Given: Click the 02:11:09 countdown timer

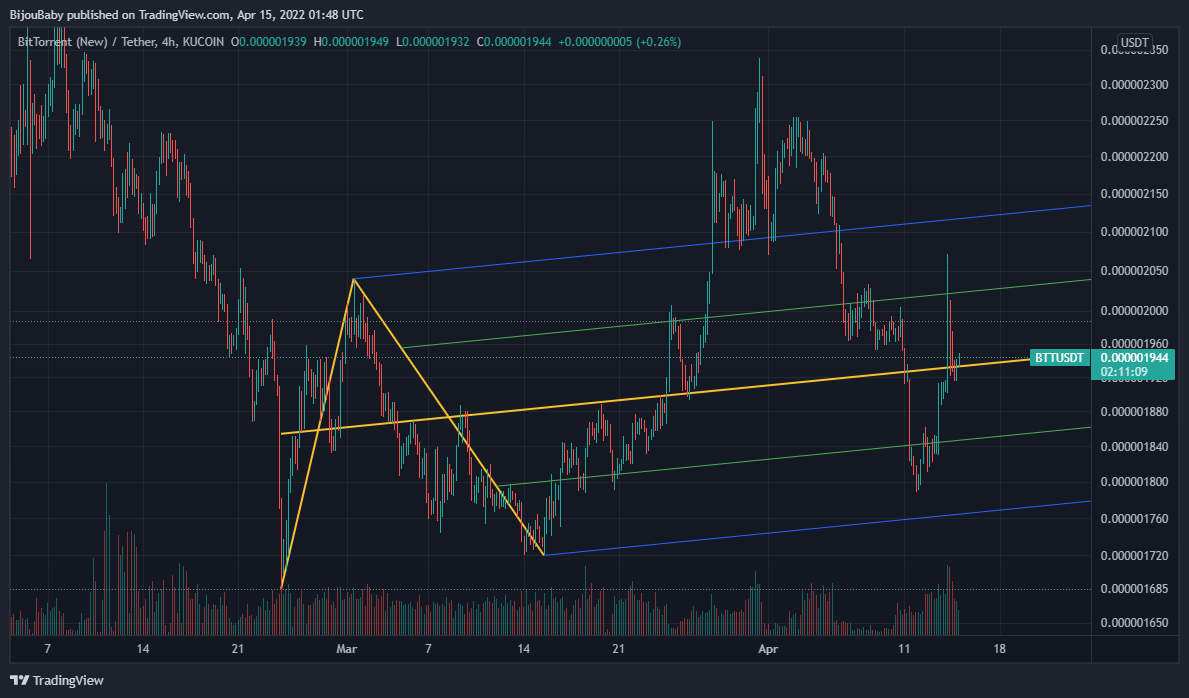Looking at the screenshot, I should (x=1124, y=372).
